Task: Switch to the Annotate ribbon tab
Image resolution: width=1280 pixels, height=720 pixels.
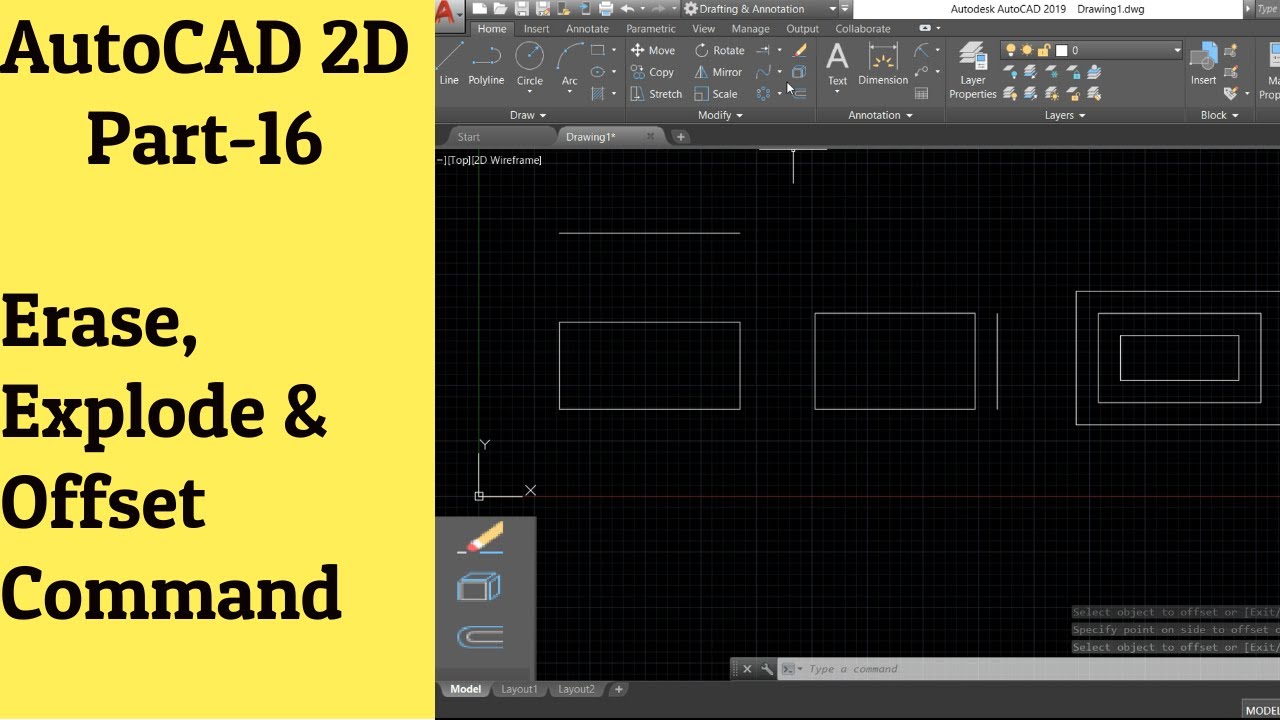Action: pyautogui.click(x=588, y=29)
